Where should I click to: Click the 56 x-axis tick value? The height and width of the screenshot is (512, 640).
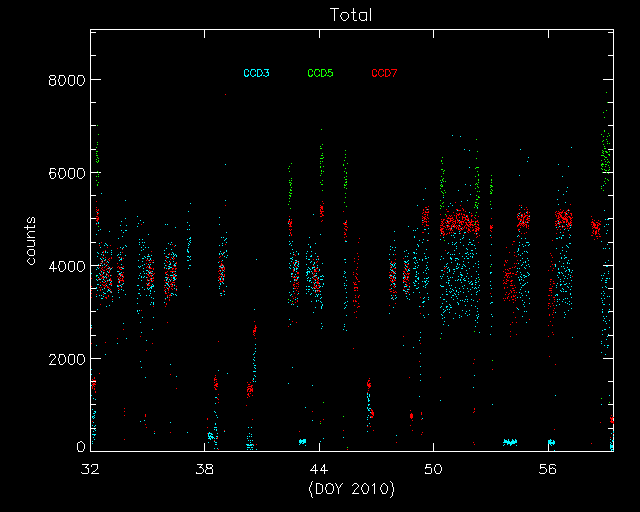point(547,469)
